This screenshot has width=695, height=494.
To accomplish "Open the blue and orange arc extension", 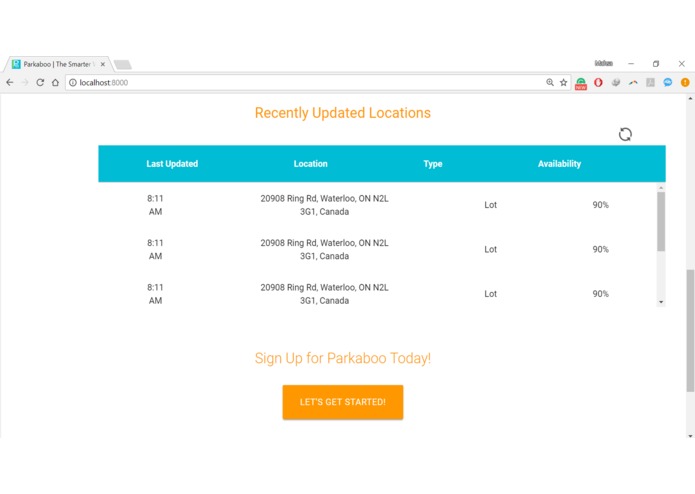I will pyautogui.click(x=633, y=82).
